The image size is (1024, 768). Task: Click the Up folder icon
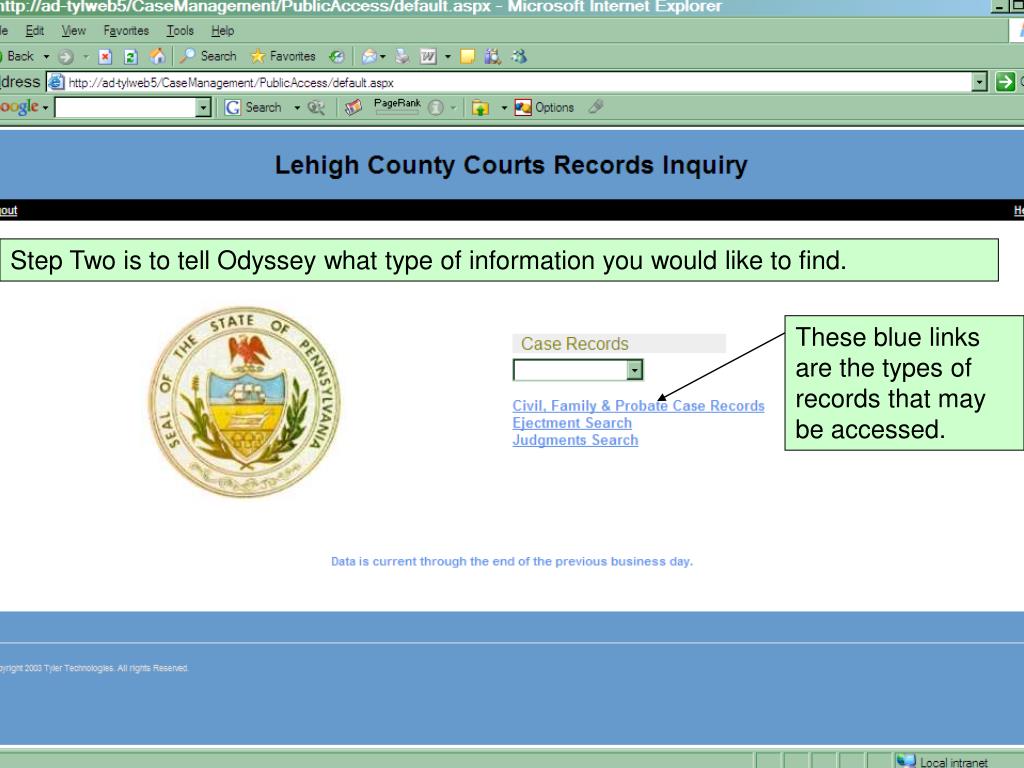(481, 108)
